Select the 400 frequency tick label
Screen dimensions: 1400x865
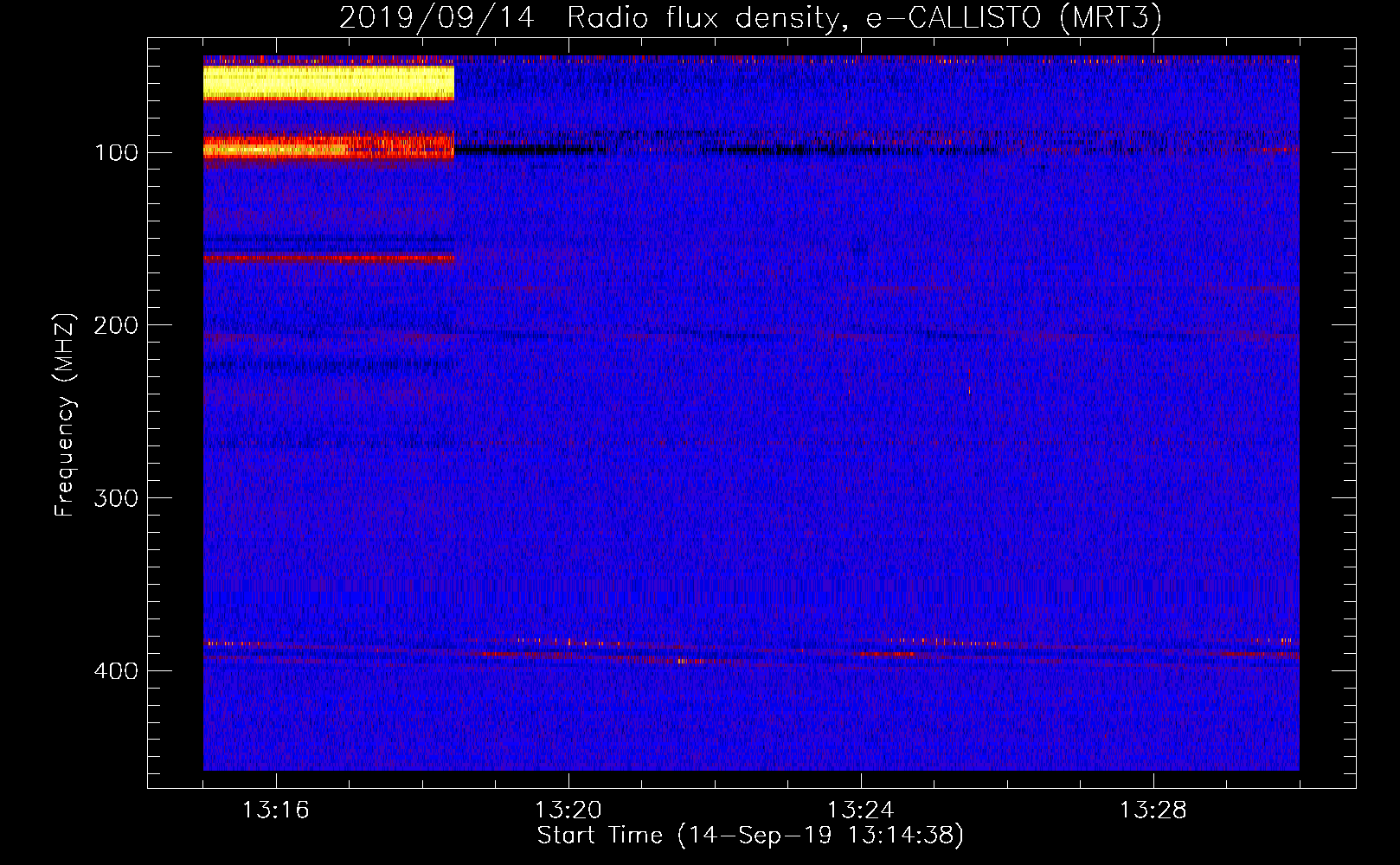tap(116, 671)
